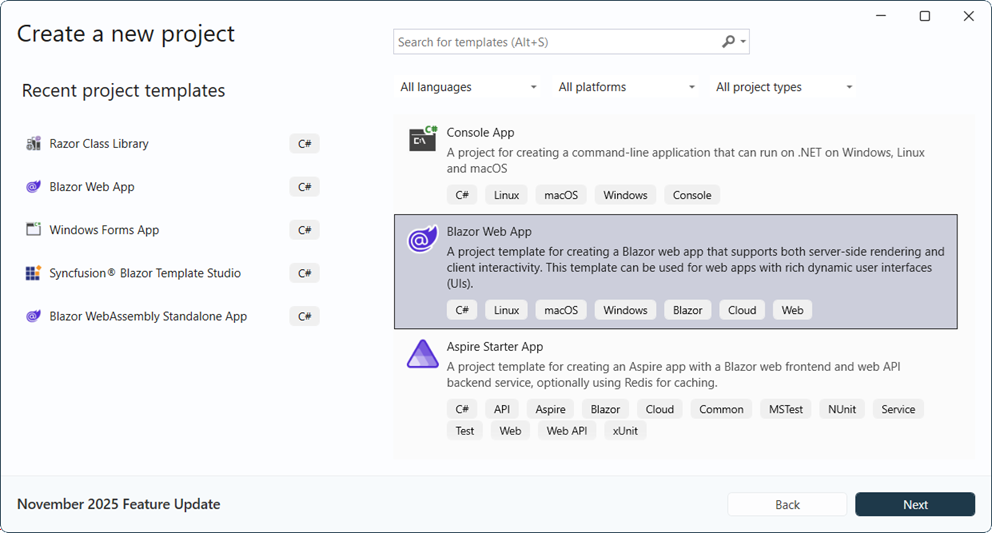Viewport: 992px width, 533px height.
Task: Click the Blazor WebAssembly Standalone App icon
Action: click(x=33, y=316)
